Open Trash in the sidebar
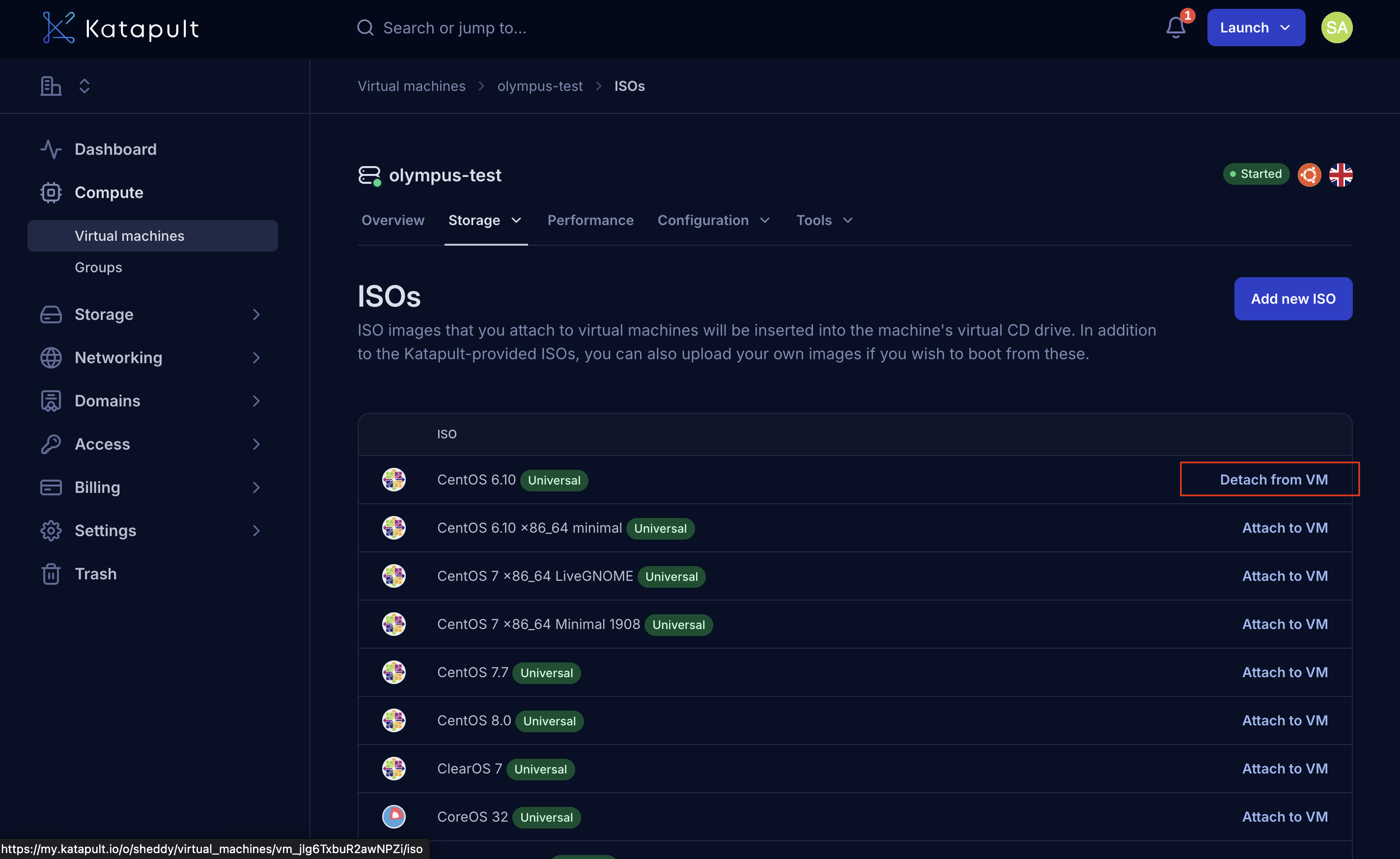 [x=95, y=573]
